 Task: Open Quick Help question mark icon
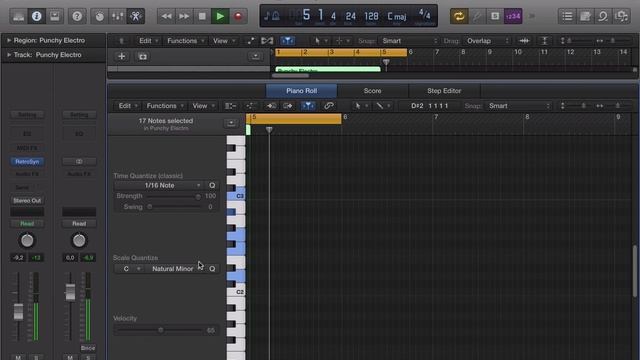coord(77,16)
